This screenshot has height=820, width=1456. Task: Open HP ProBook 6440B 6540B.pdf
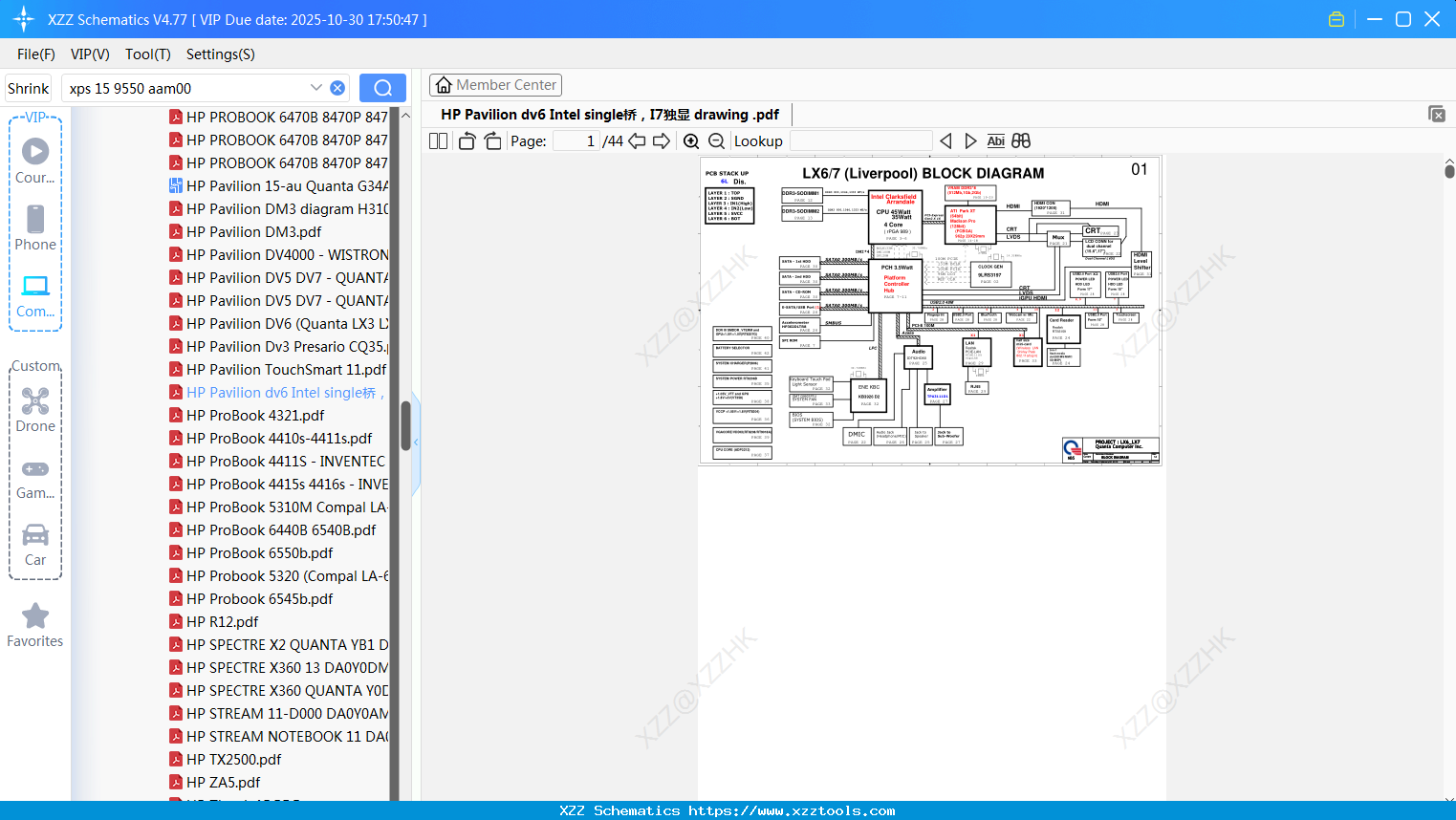[272, 530]
